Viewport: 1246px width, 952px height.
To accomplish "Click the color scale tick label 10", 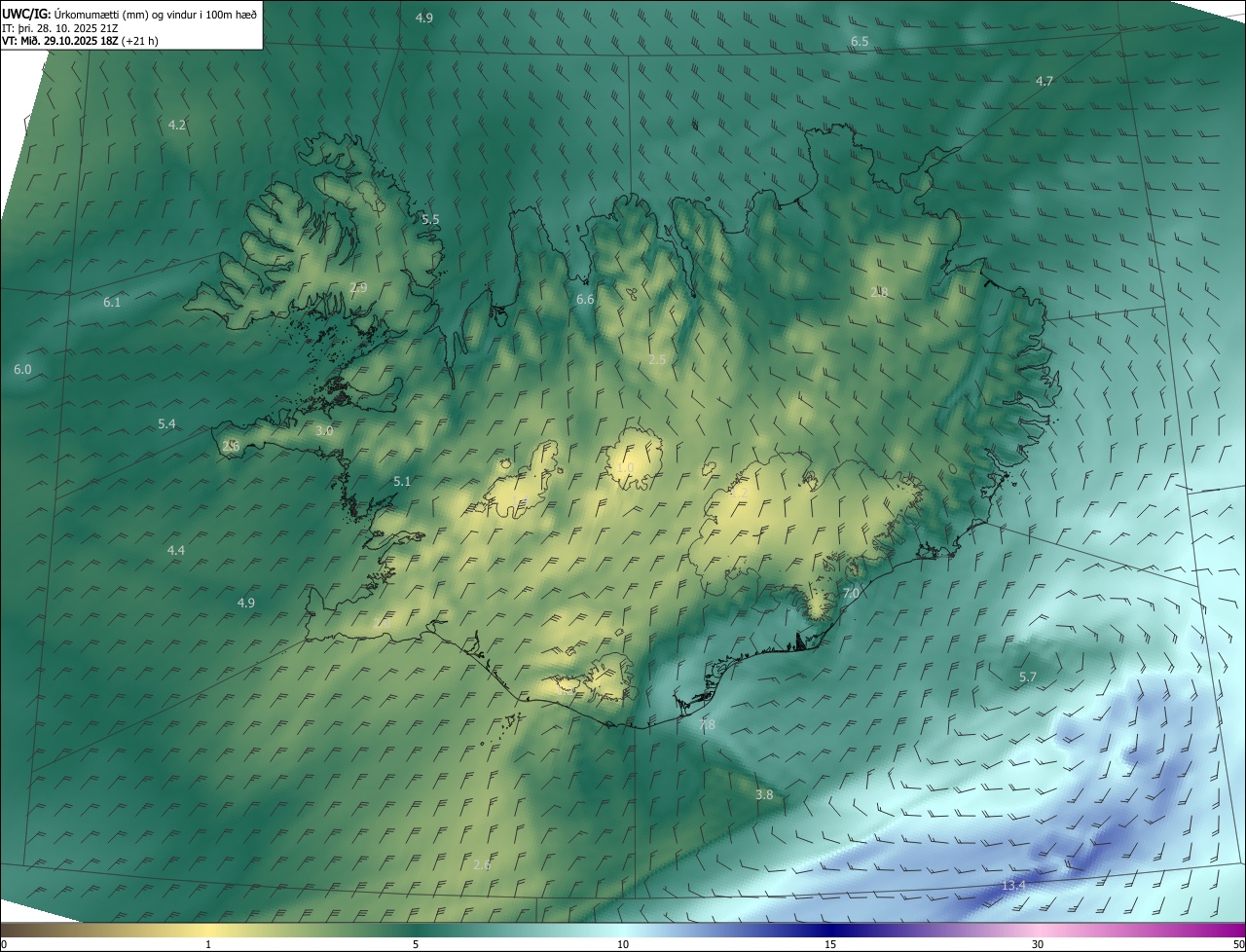I will click(623, 944).
